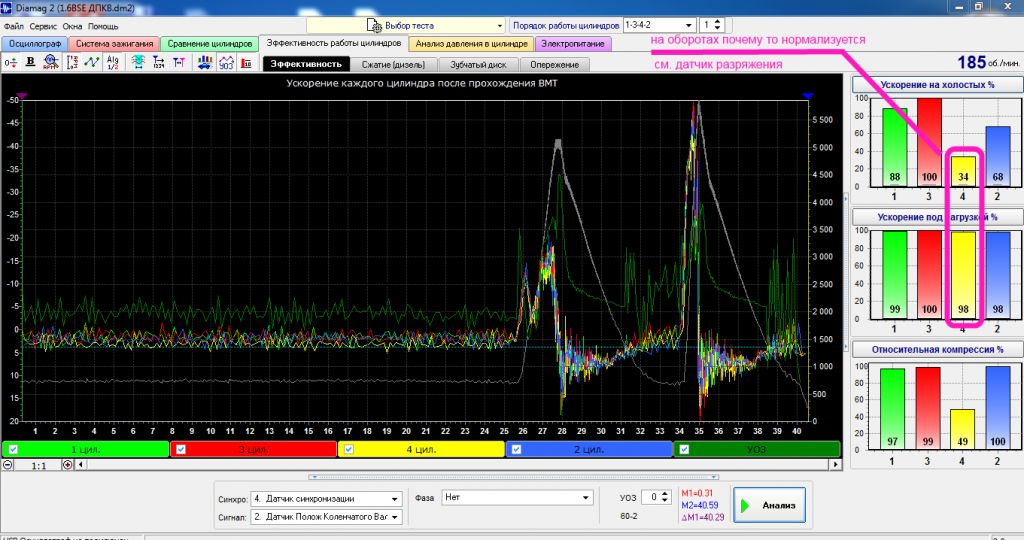The height and width of the screenshot is (540, 1024).
Task: Open the Фаза dropdown
Action: pyautogui.click(x=517, y=498)
